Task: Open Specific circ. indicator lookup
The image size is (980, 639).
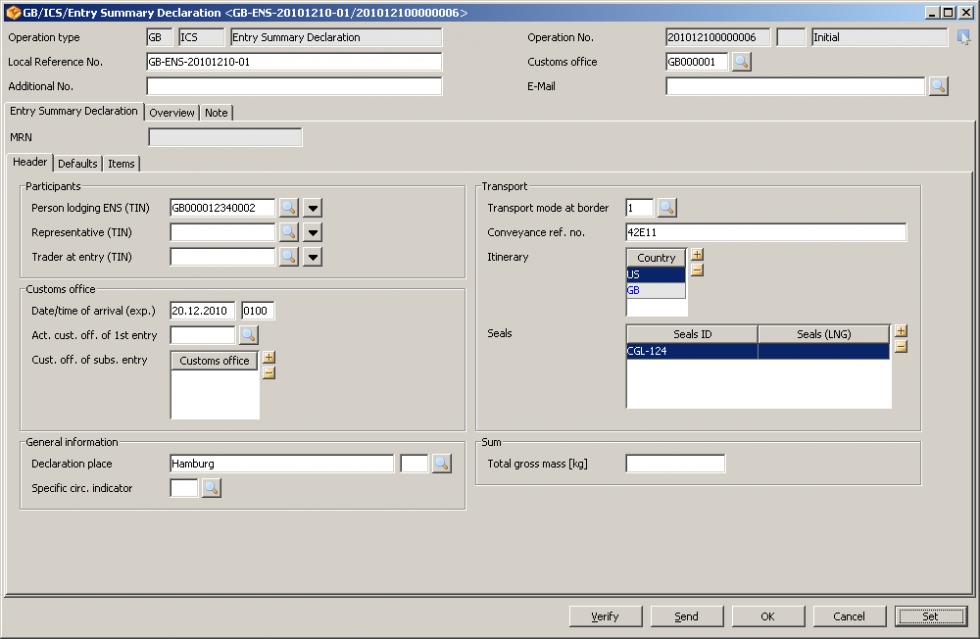Action: click(211, 488)
